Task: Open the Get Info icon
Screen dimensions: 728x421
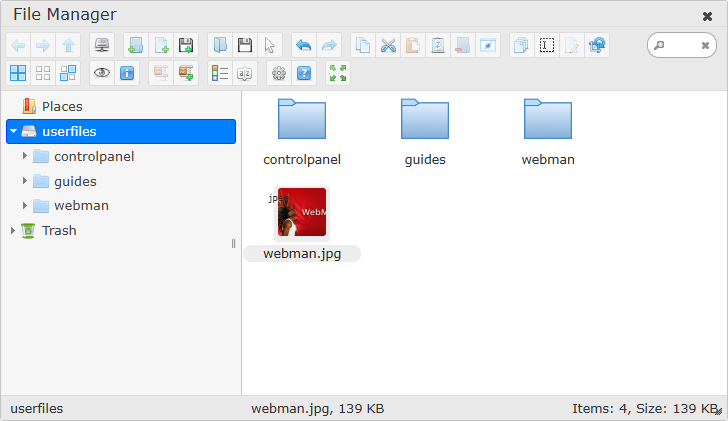Action: click(127, 73)
